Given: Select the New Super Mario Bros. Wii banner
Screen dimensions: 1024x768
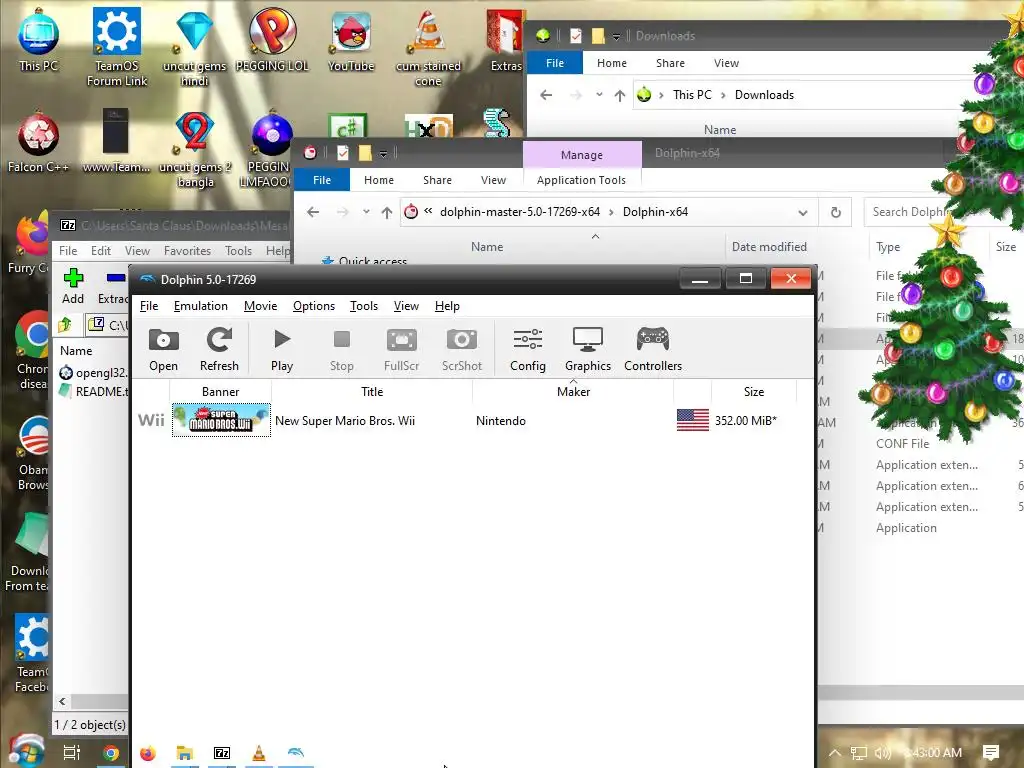Looking at the screenshot, I should (x=221, y=420).
